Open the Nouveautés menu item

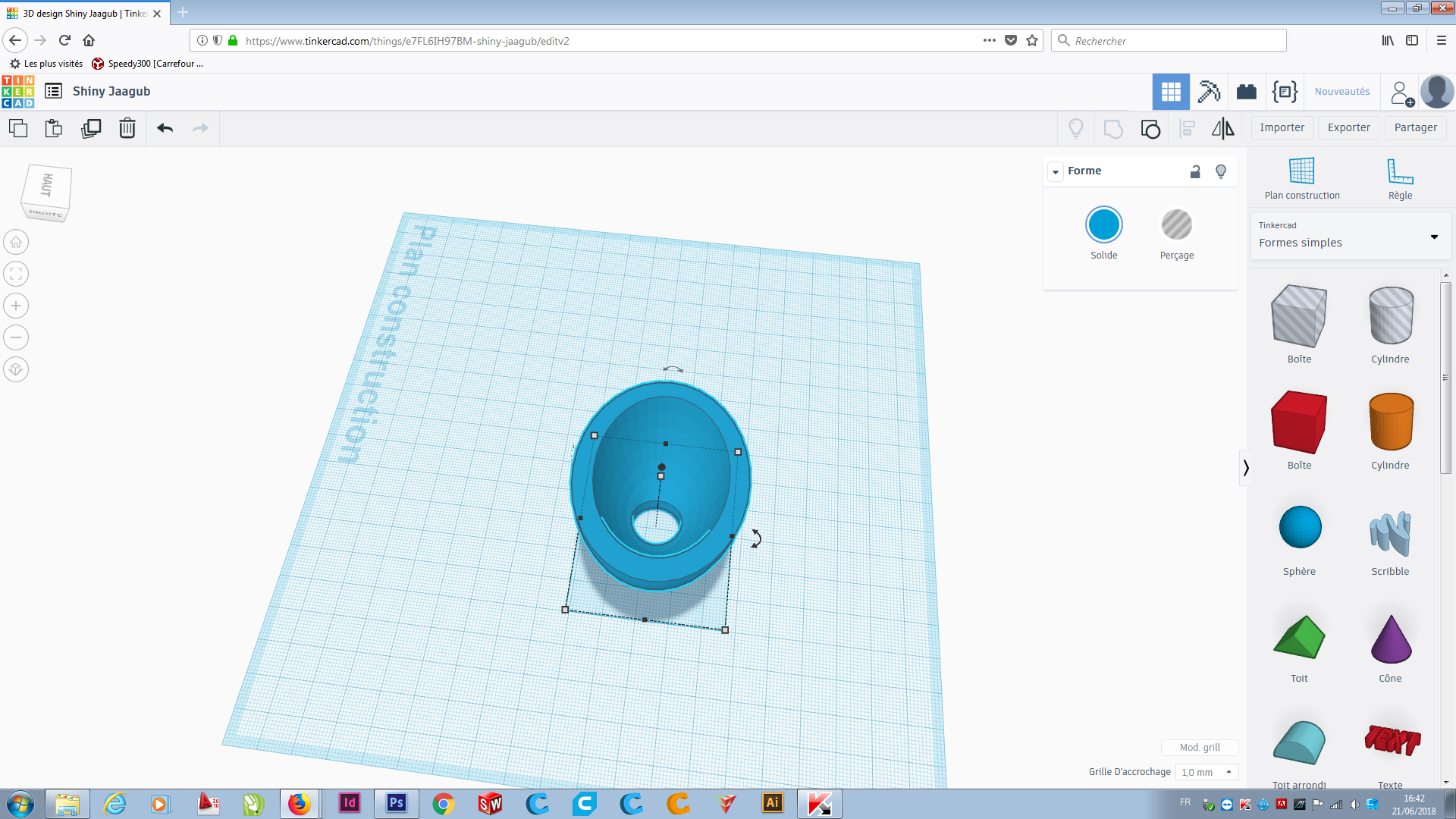tap(1342, 92)
